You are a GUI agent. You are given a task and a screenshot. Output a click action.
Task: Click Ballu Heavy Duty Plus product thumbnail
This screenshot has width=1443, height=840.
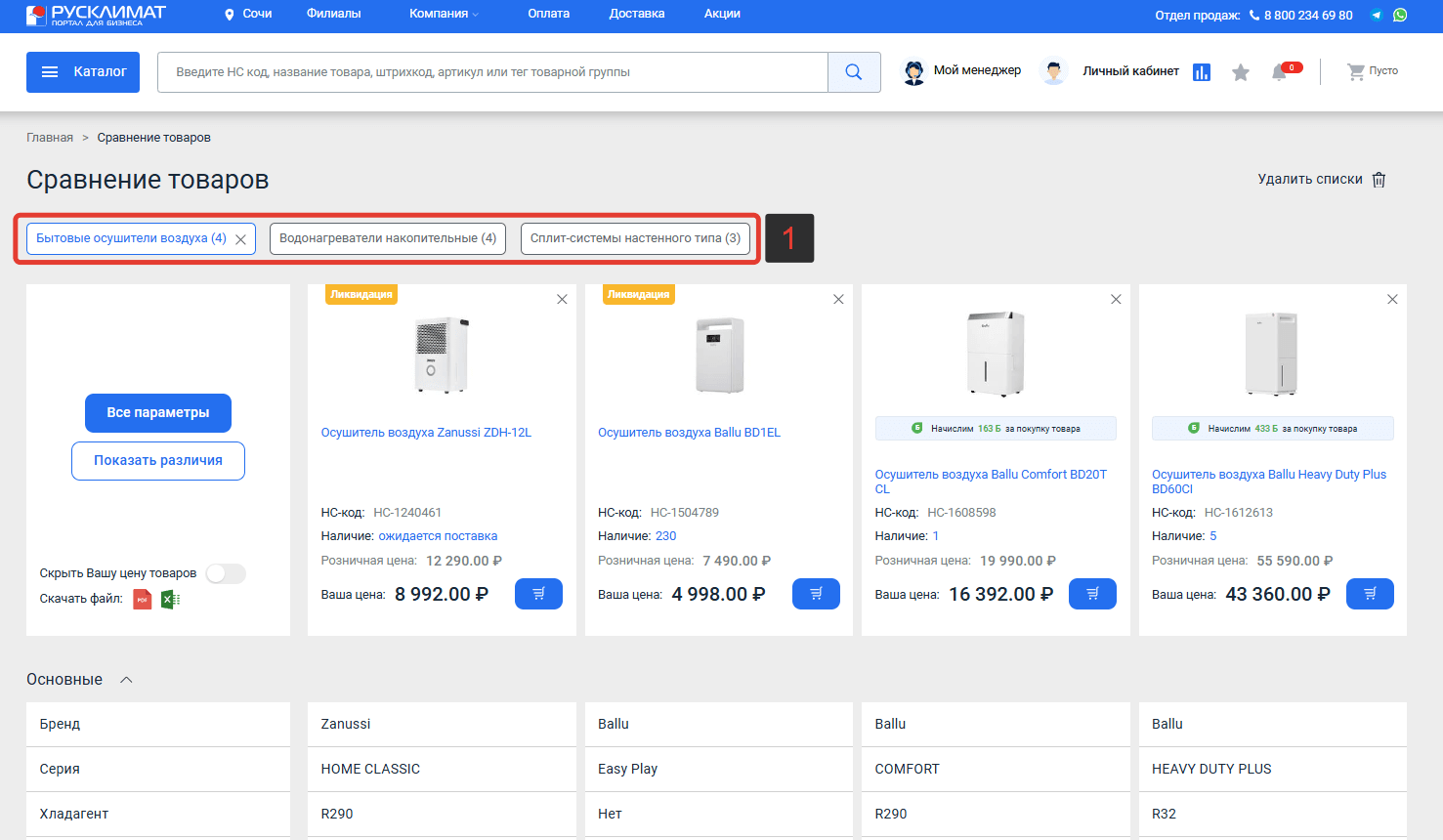(1272, 354)
